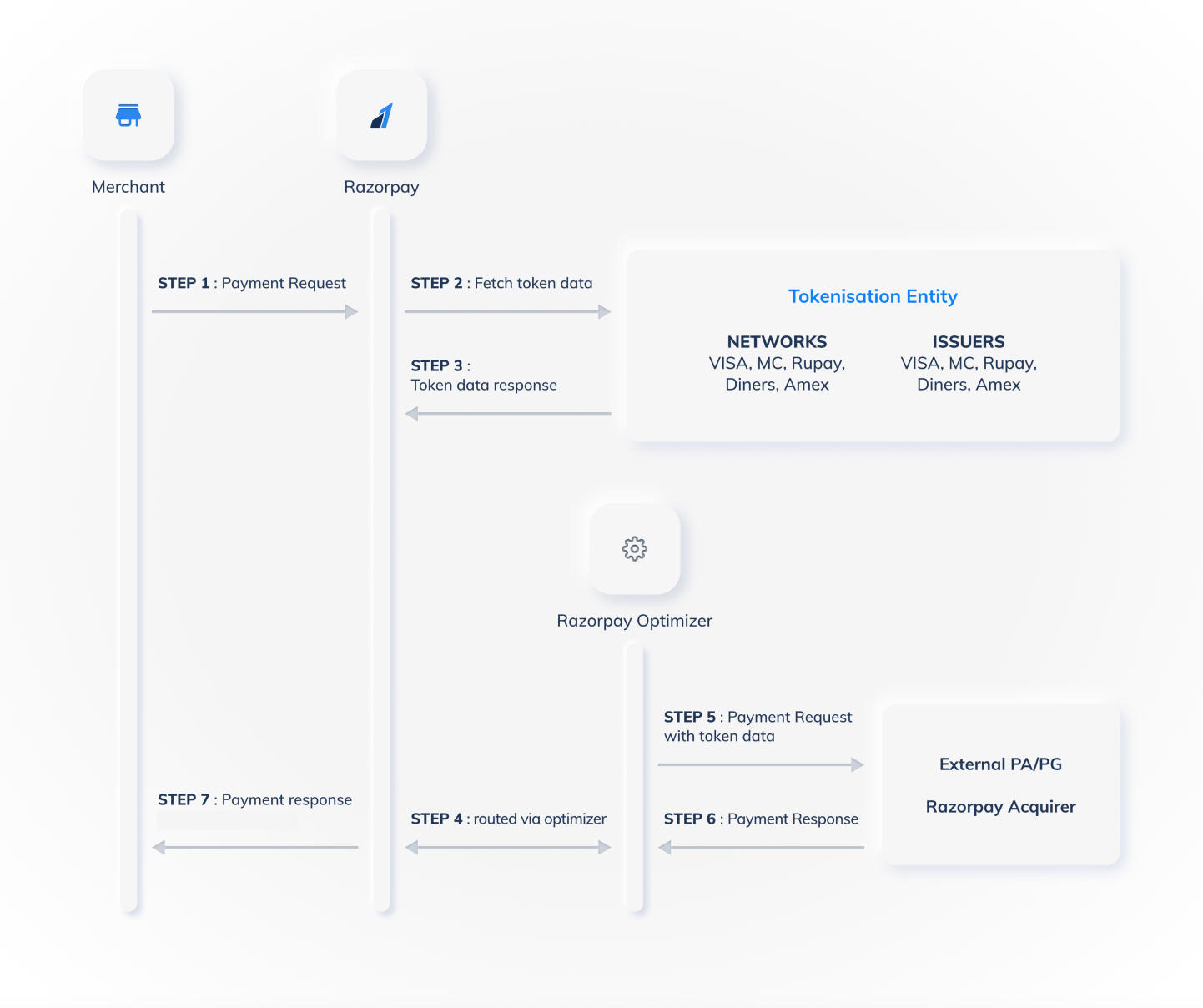Image resolution: width=1203 pixels, height=1008 pixels.
Task: Select the Razorpay Optimizer label
Action: click(635, 622)
